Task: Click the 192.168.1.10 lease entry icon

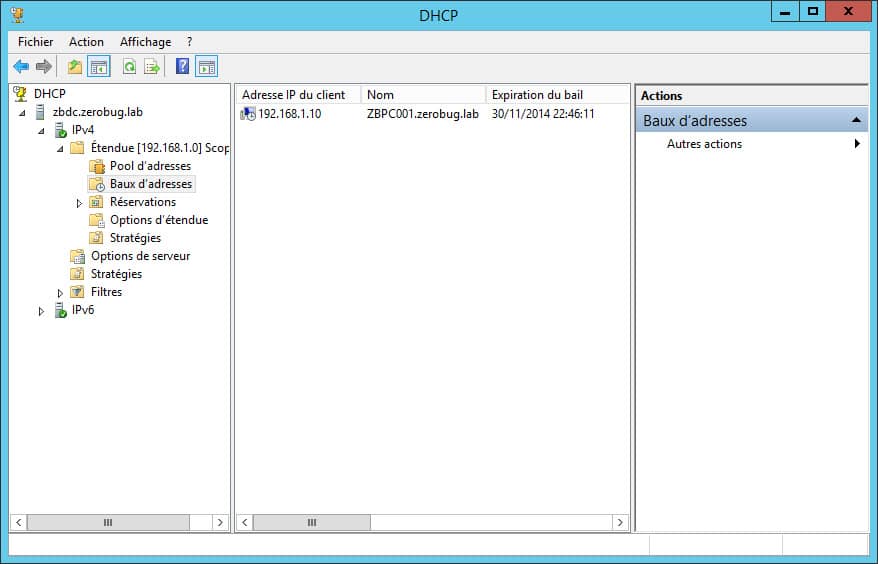Action: (x=248, y=114)
